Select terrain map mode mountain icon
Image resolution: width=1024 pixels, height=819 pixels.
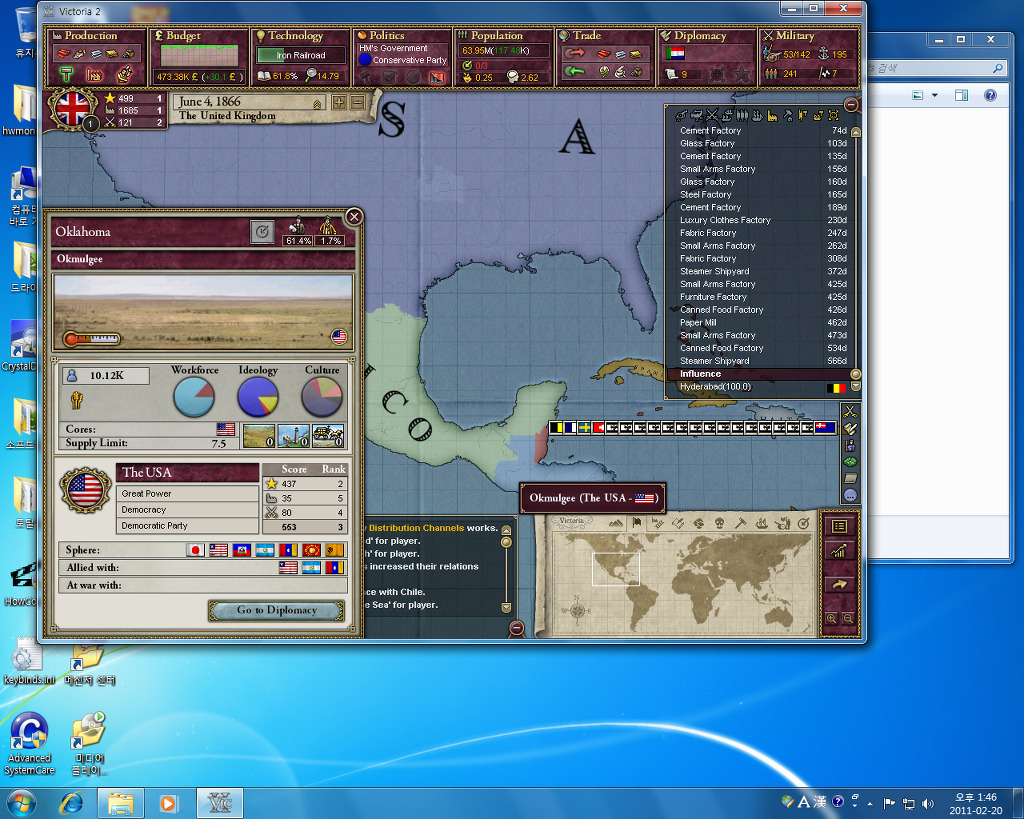pyautogui.click(x=616, y=523)
